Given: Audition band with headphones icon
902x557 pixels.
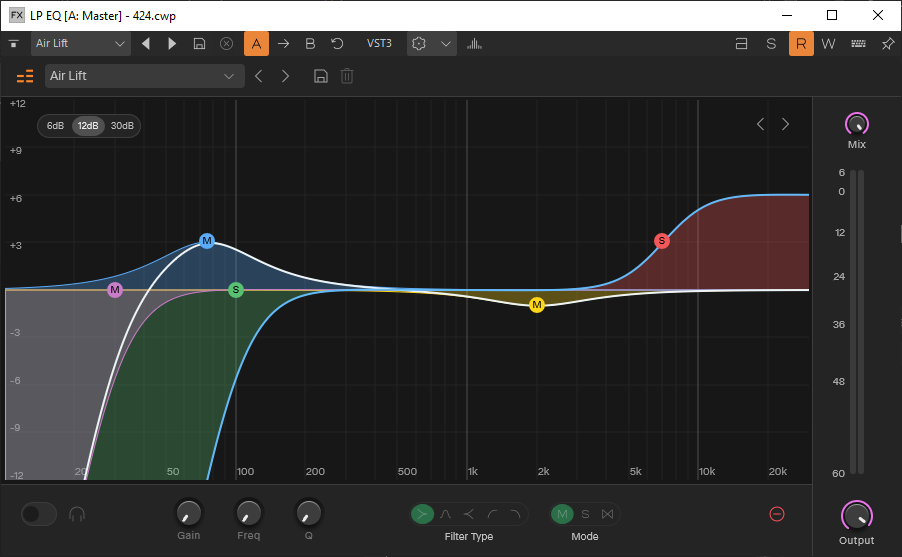Looking at the screenshot, I should pos(77,514).
